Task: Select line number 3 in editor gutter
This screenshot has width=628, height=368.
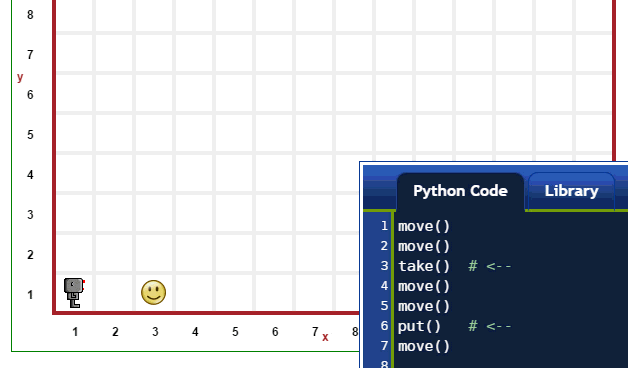Action: [x=384, y=266]
